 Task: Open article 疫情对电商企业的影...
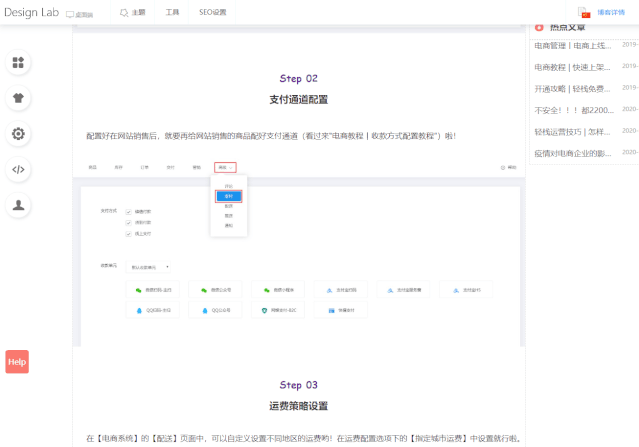[x=573, y=154]
